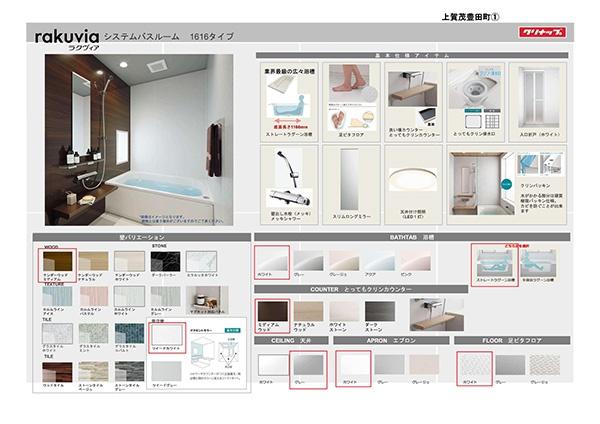
Task: Open the magnet-compatible panel photo
Action: coord(207,300)
